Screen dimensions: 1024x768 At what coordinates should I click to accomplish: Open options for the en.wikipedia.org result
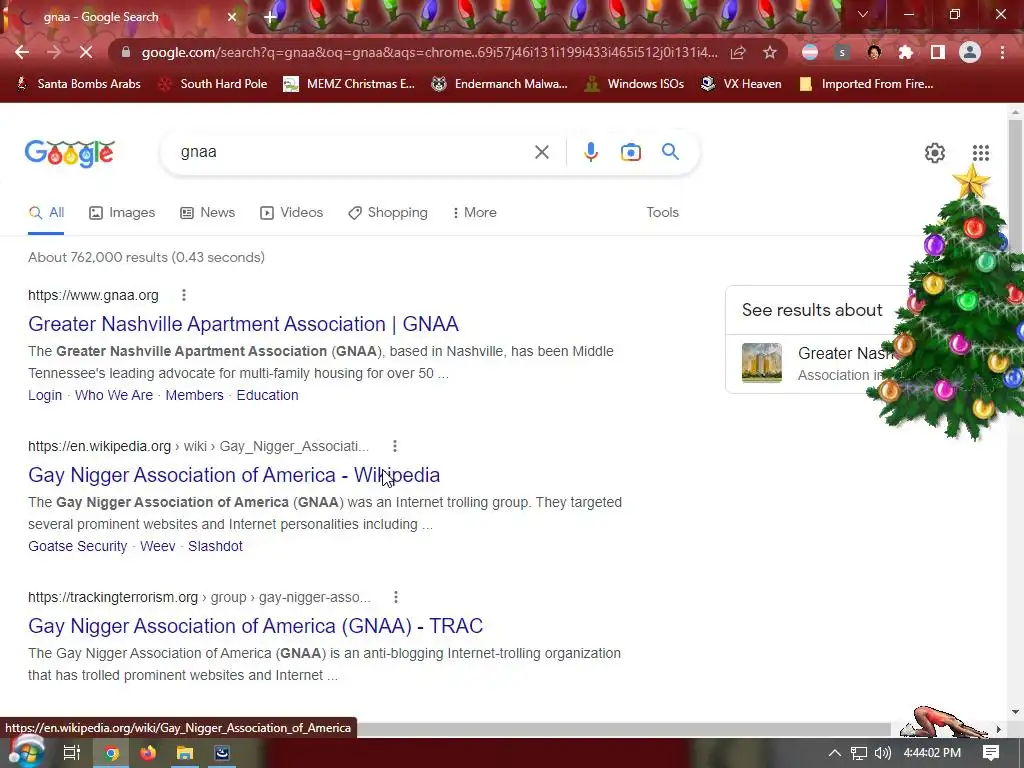click(394, 446)
